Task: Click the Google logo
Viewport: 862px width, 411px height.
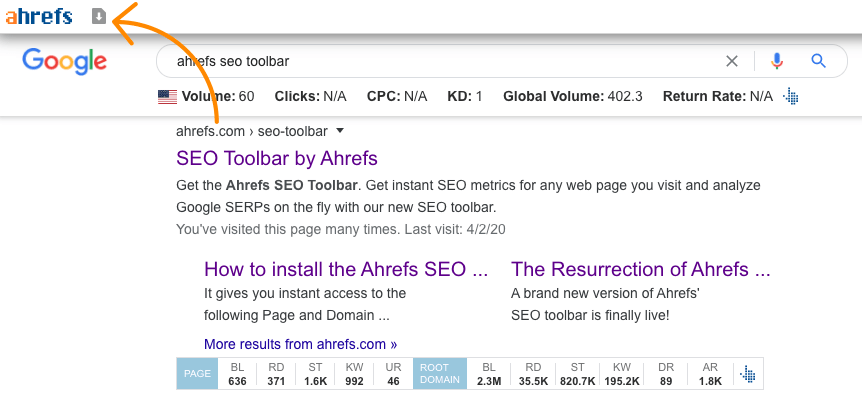Action: [64, 61]
